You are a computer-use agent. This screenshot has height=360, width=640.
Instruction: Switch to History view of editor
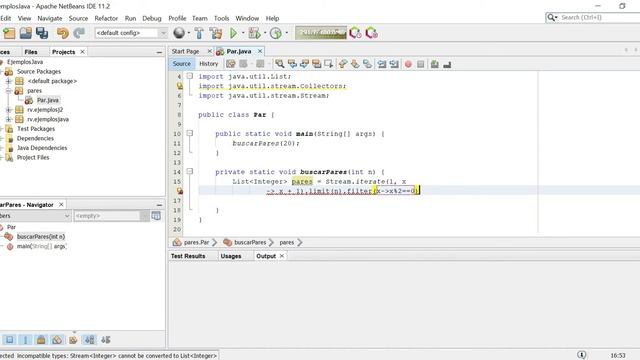209,64
